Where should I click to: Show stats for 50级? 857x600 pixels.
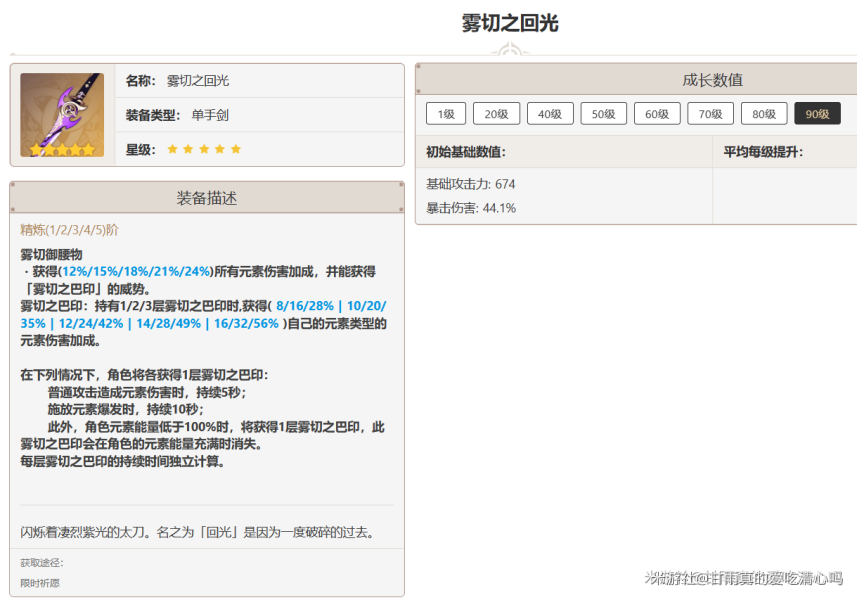point(603,114)
